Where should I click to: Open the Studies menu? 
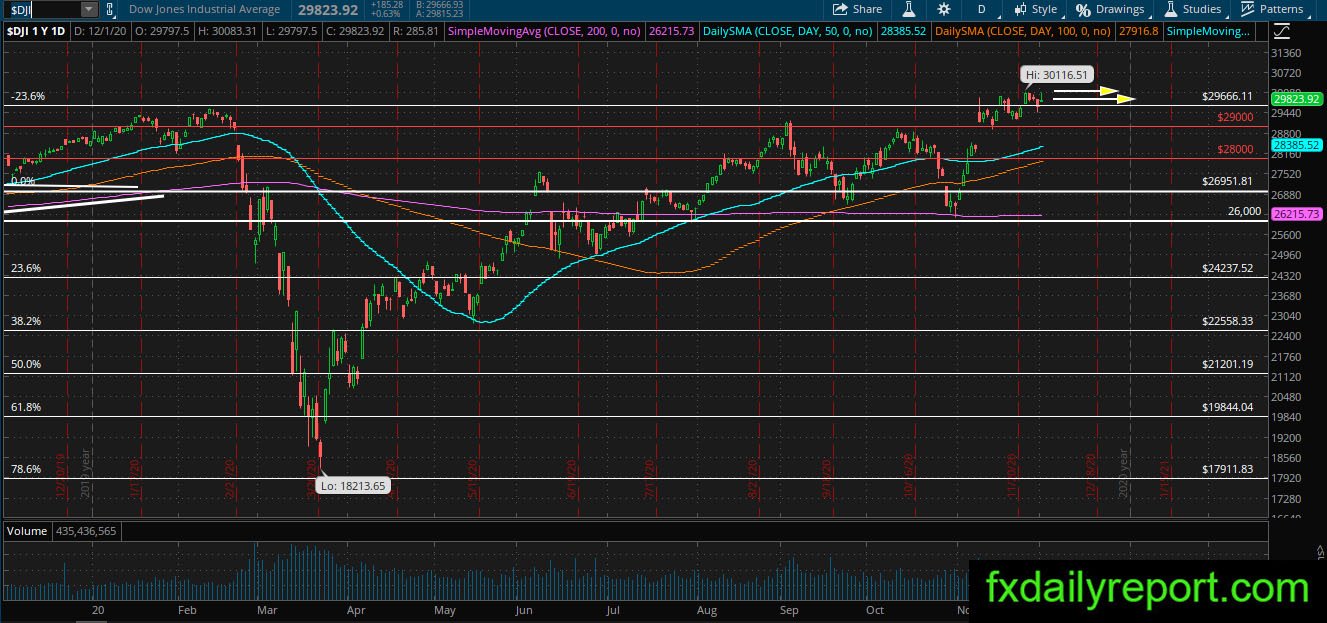click(1192, 9)
